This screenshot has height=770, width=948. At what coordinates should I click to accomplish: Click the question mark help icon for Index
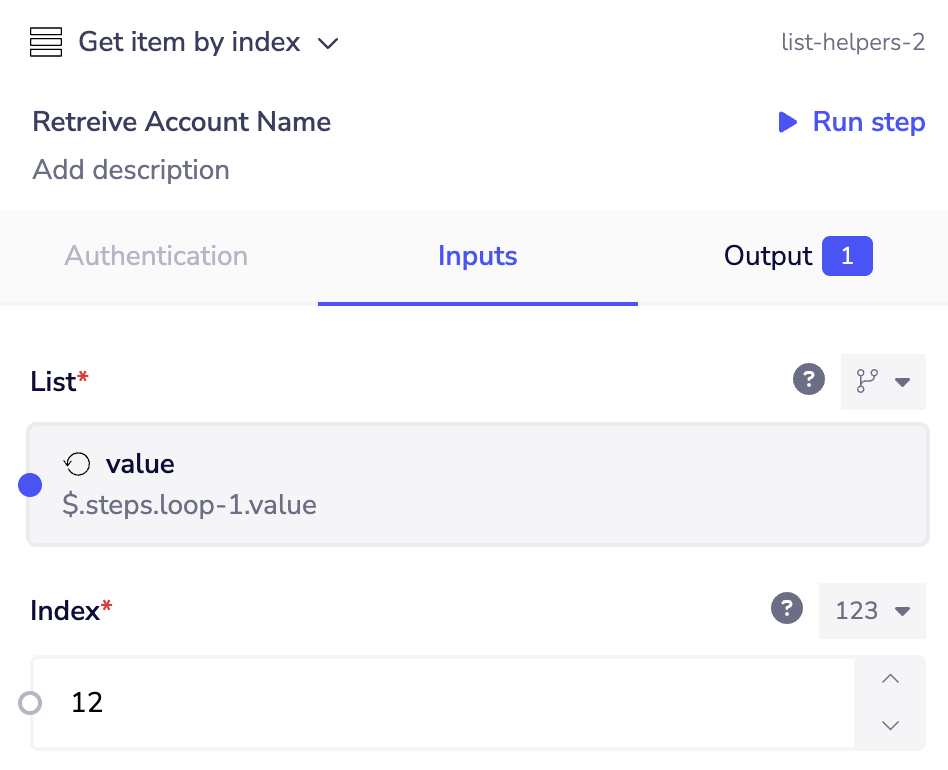click(787, 608)
